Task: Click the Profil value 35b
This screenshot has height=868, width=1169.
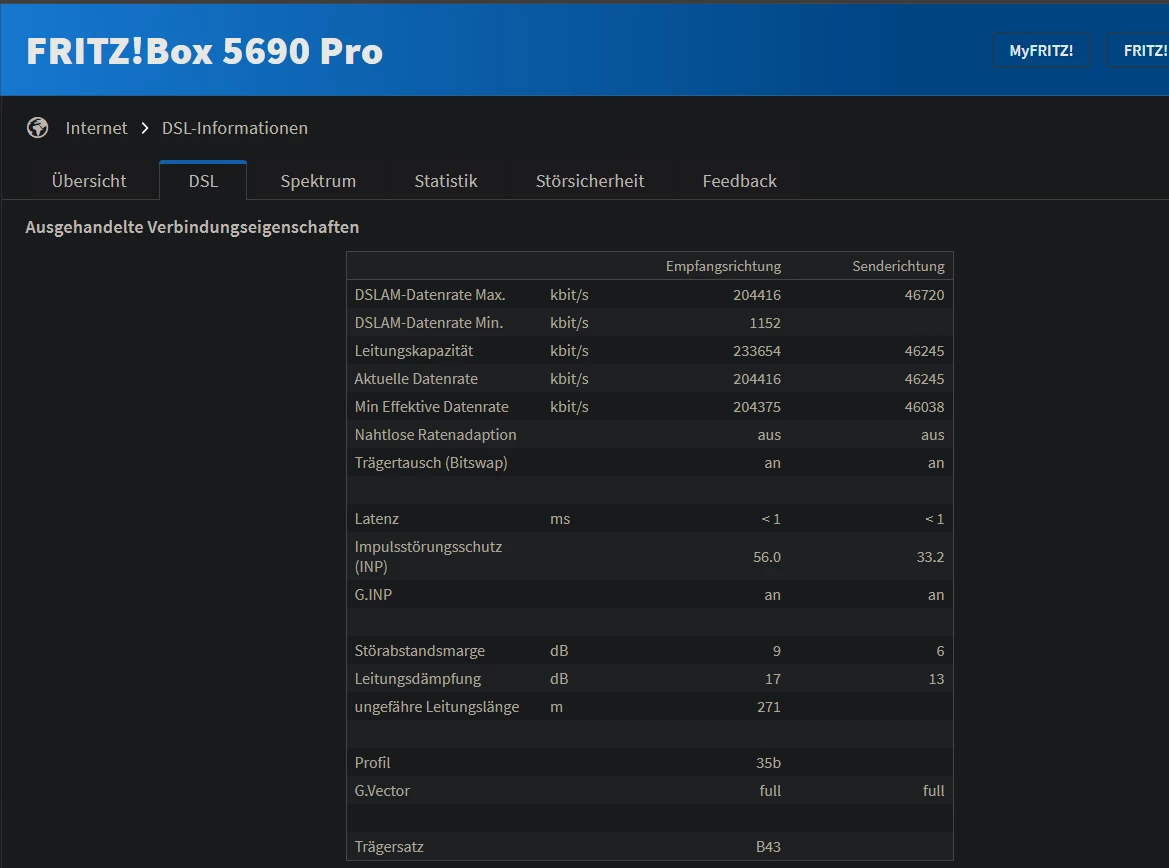Action: 769,763
